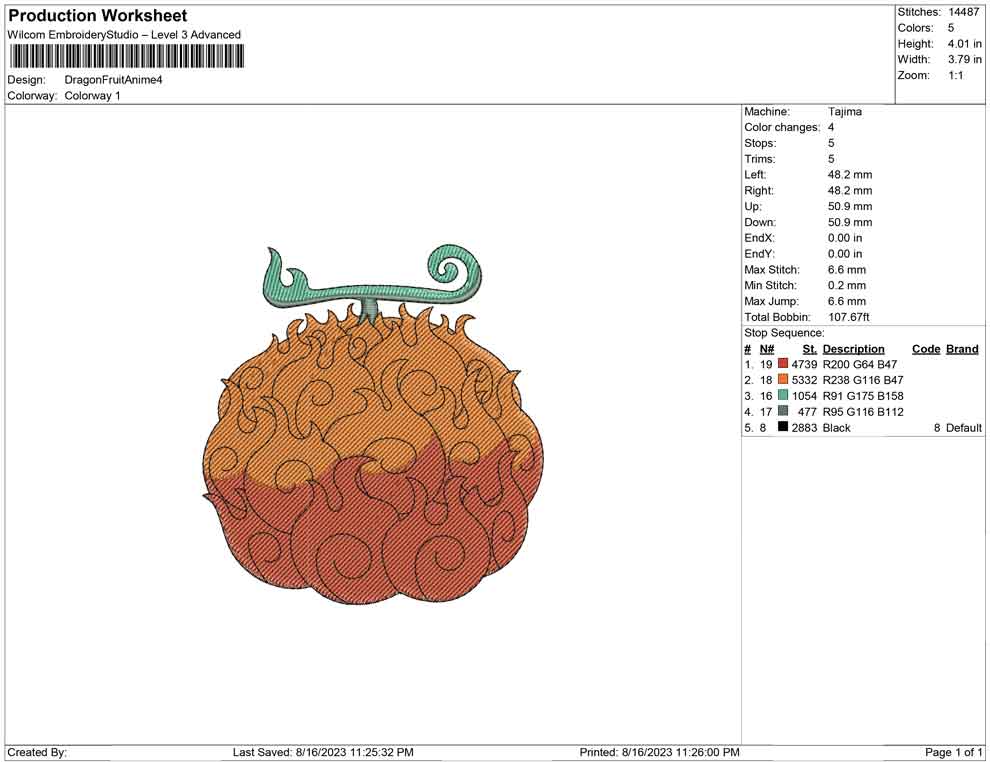Click the 'Last Saved: 8/16/2023 11:25:32 PM' text
The width and height of the screenshot is (990, 762).
tap(323, 752)
